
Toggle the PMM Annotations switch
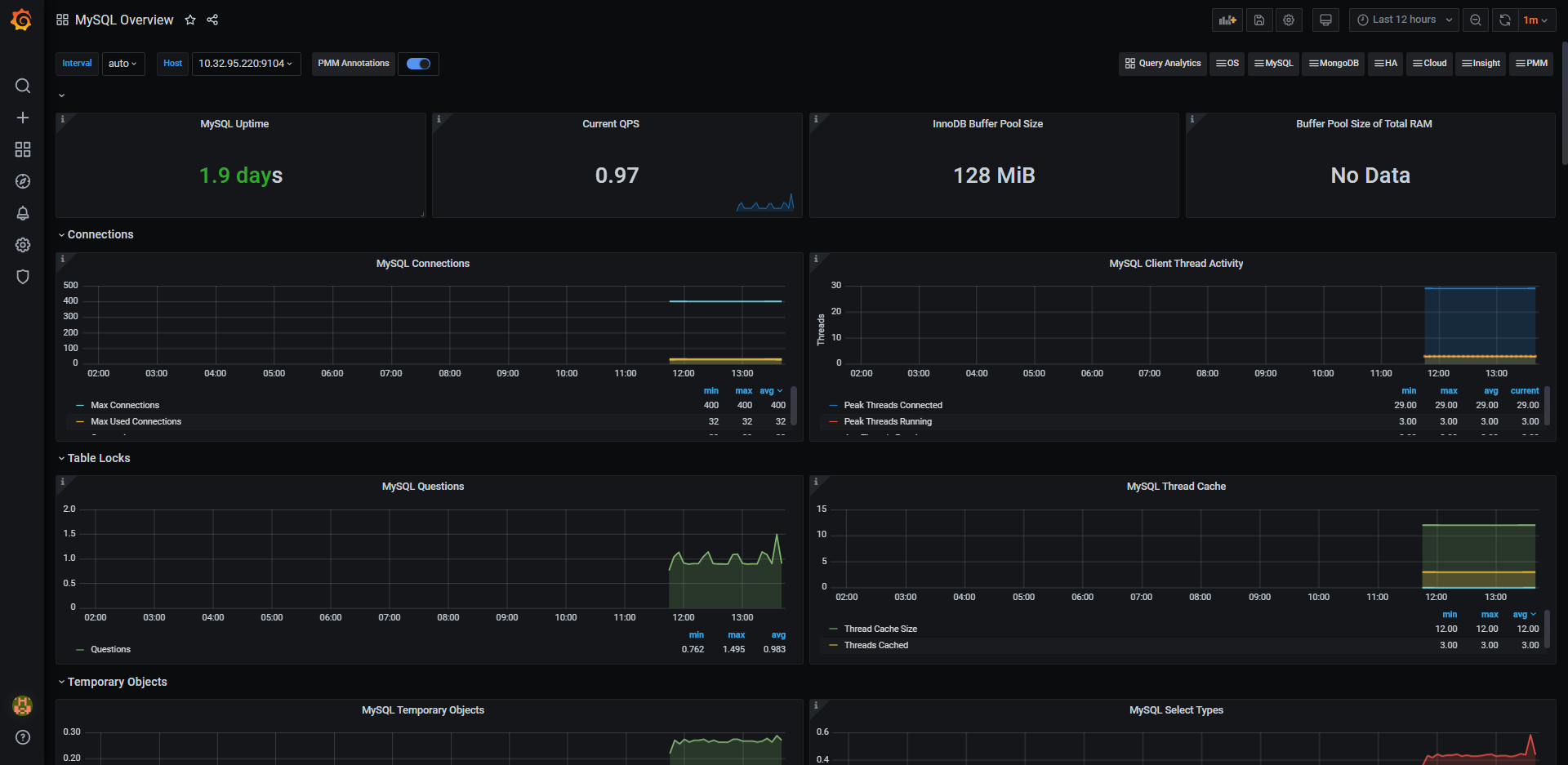click(x=418, y=64)
